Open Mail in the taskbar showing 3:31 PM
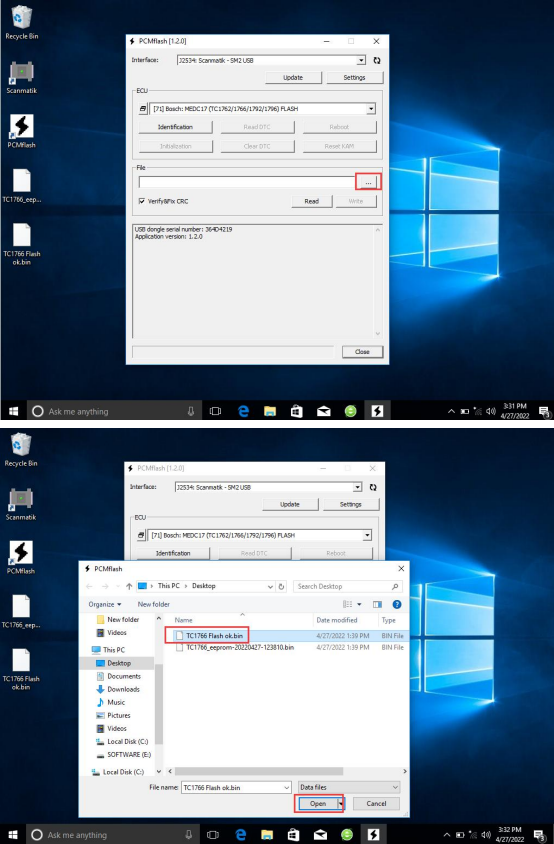Screen dimensions: 554x844 [x=324, y=411]
